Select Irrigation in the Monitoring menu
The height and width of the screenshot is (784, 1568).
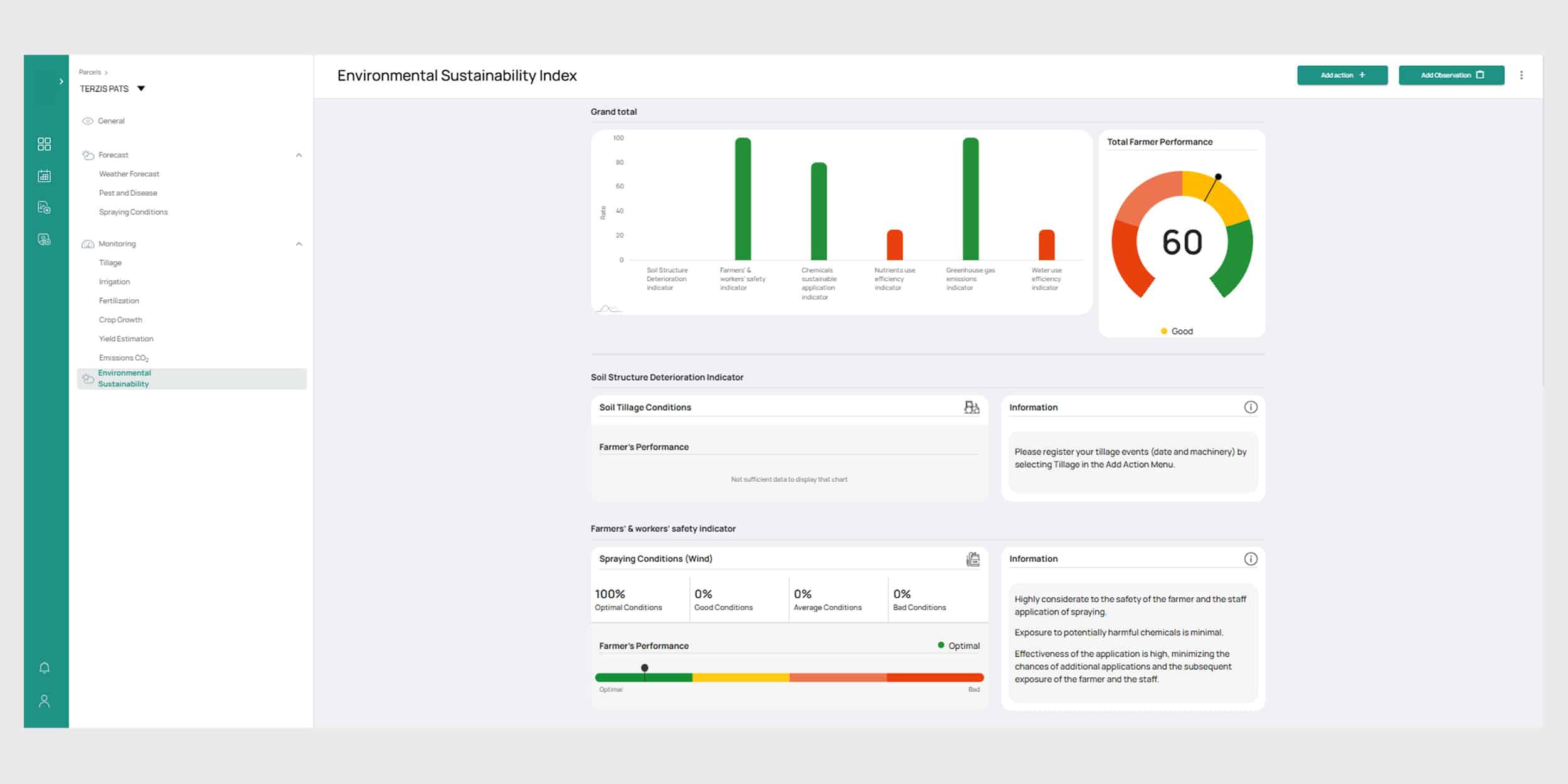tap(114, 282)
